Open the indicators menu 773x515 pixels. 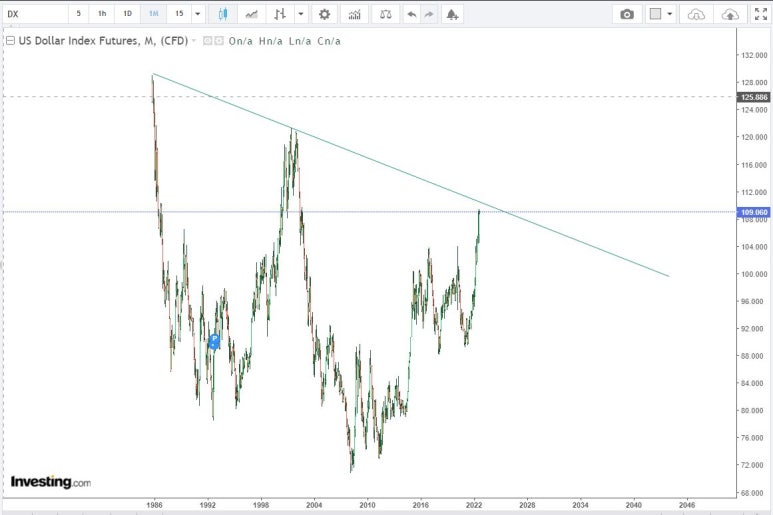point(354,14)
